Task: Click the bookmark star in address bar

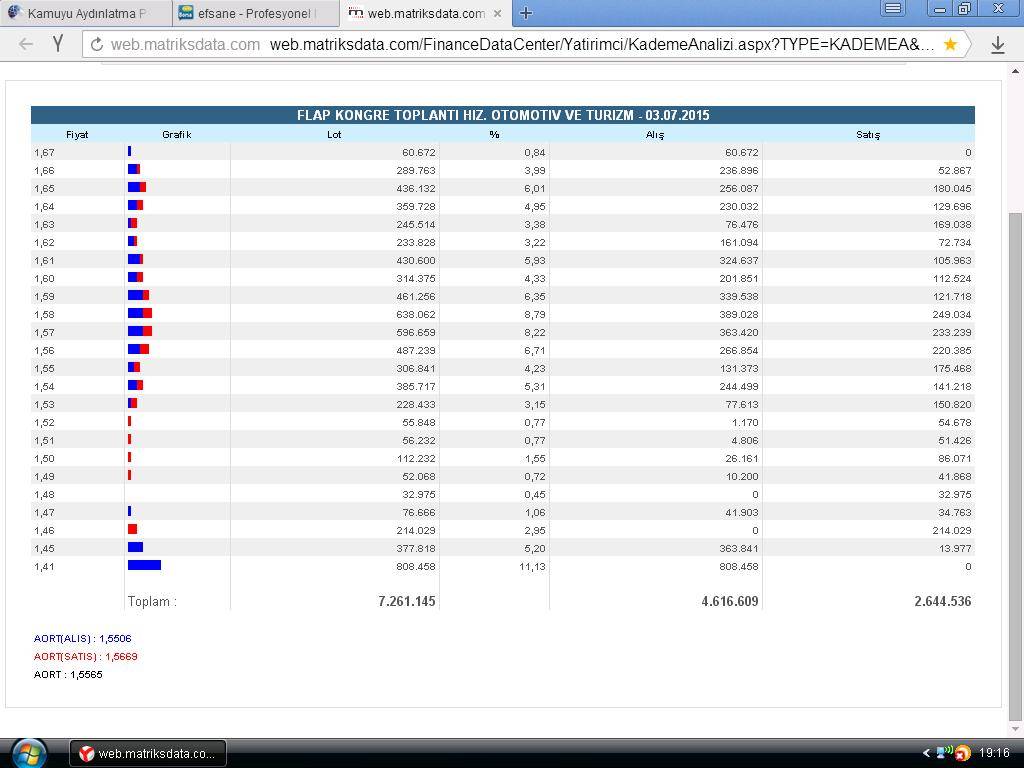Action: [950, 45]
